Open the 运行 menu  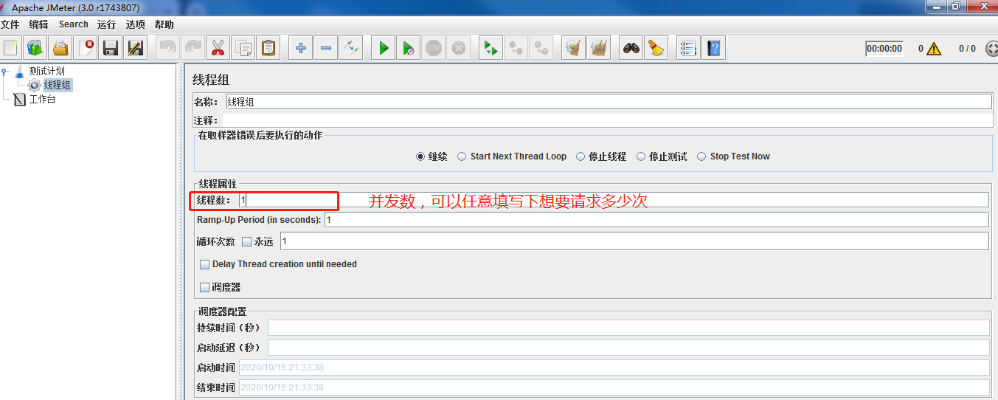107,24
